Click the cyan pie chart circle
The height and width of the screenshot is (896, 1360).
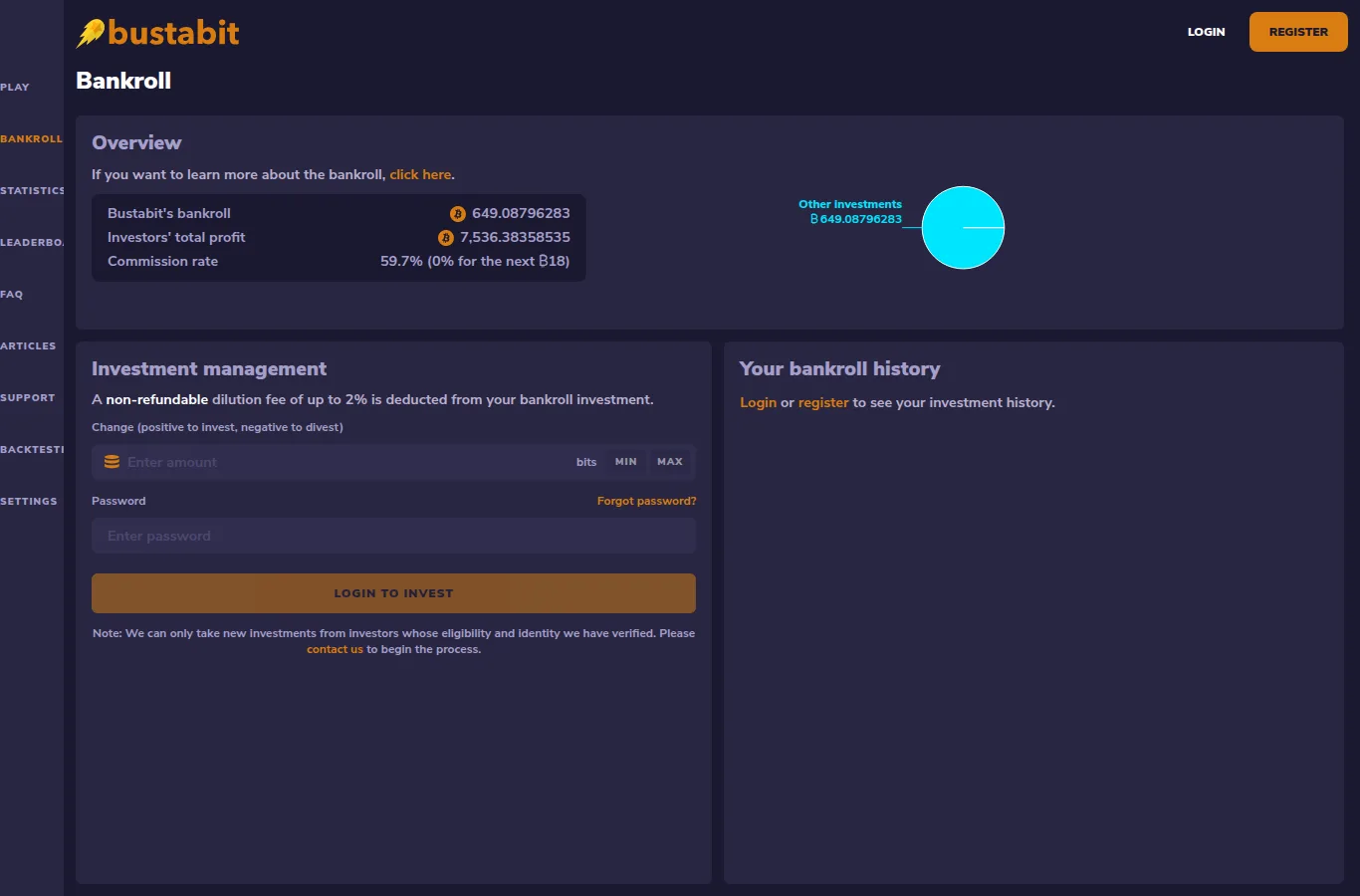pos(963,228)
